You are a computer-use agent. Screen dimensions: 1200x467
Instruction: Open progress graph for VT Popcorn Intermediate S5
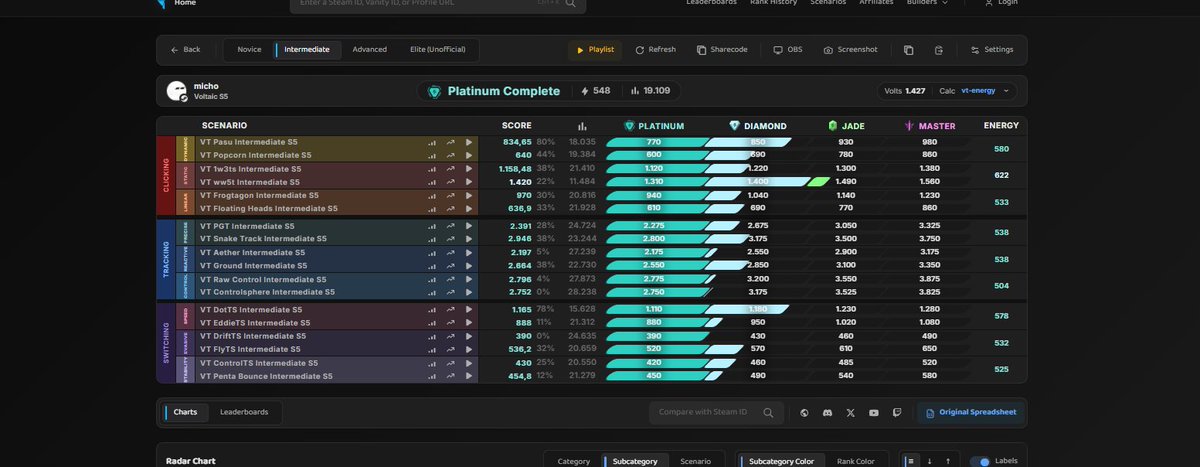coord(450,155)
